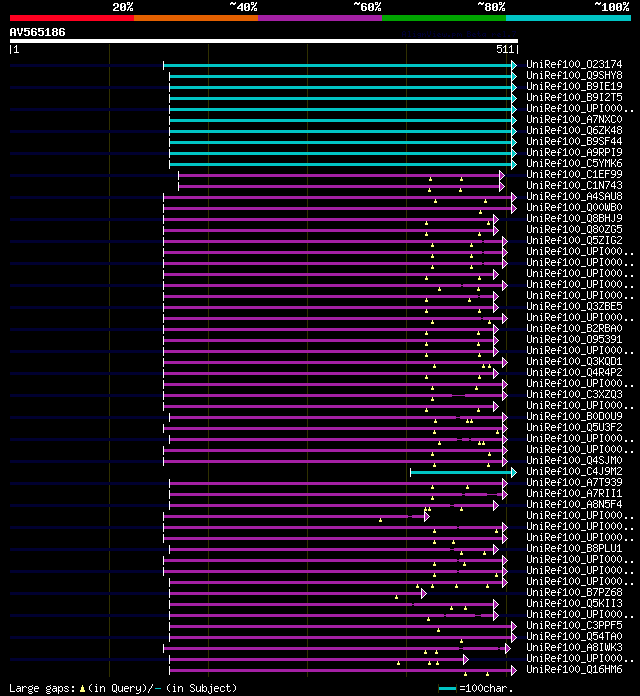Click the cyan alignment bar for UniRef100_O23174
This screenshot has height=696, width=640.
[x=340, y=65]
